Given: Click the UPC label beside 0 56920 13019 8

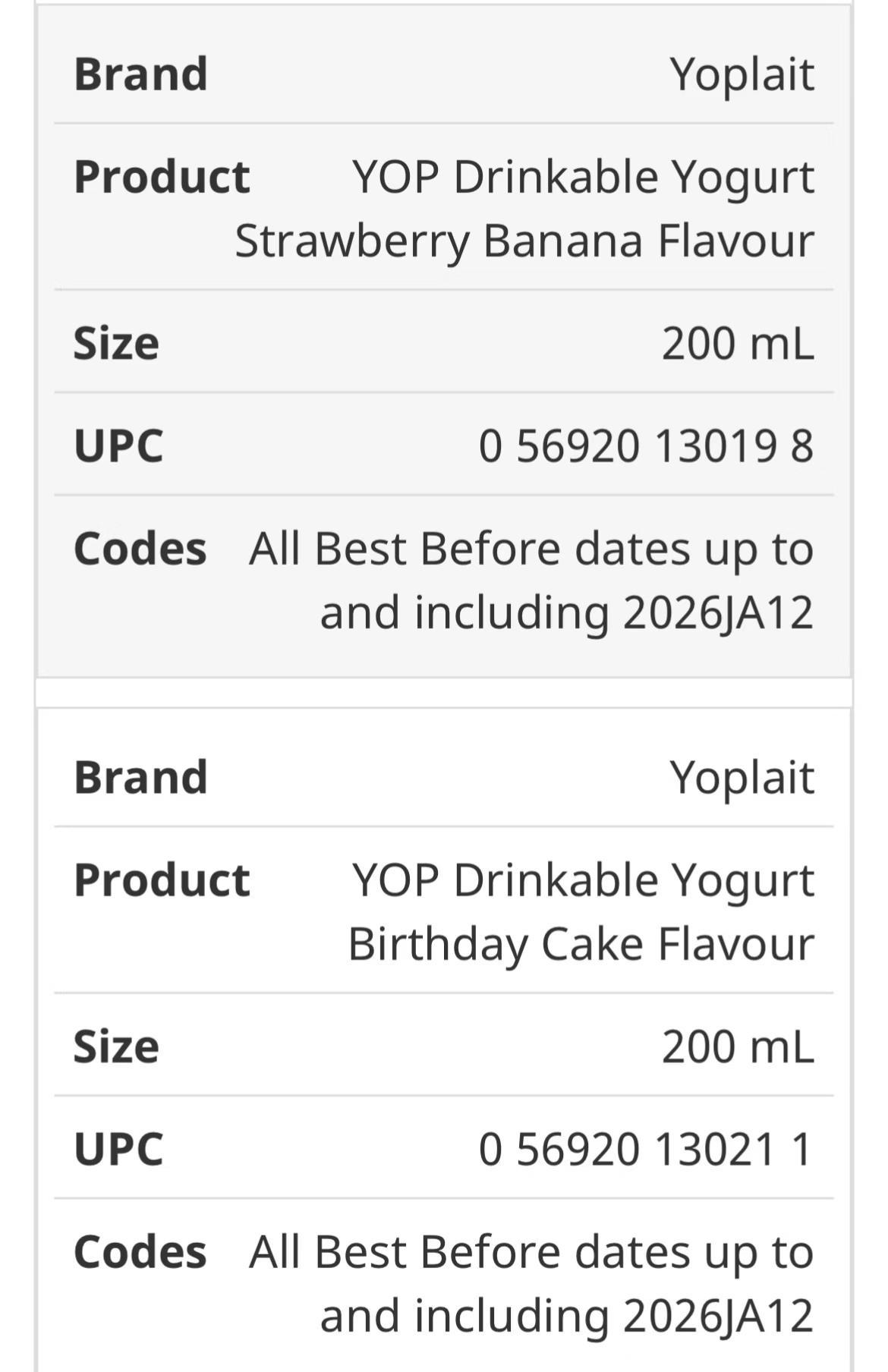Looking at the screenshot, I should 118,445.
